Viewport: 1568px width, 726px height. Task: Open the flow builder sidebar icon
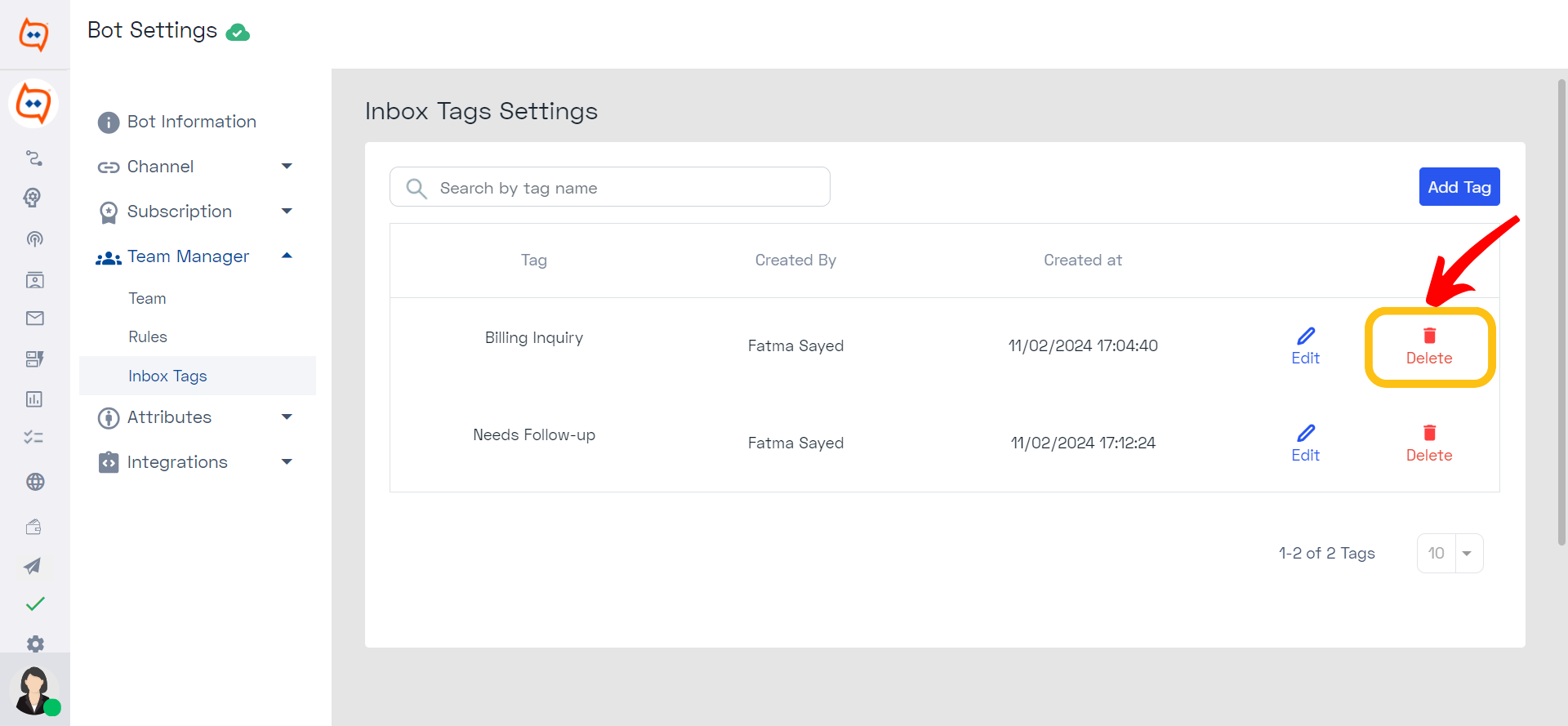click(x=34, y=158)
